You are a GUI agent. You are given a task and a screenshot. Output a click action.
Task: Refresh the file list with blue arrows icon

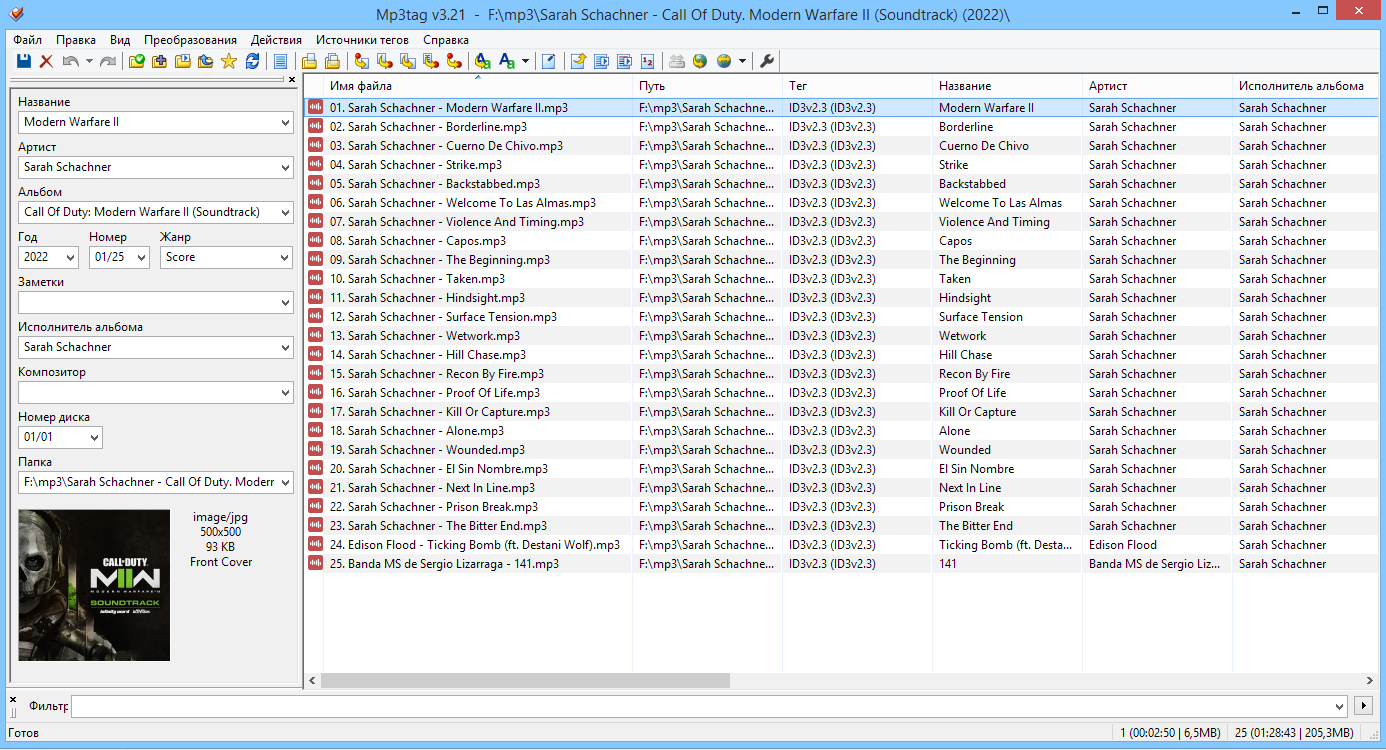[x=252, y=61]
